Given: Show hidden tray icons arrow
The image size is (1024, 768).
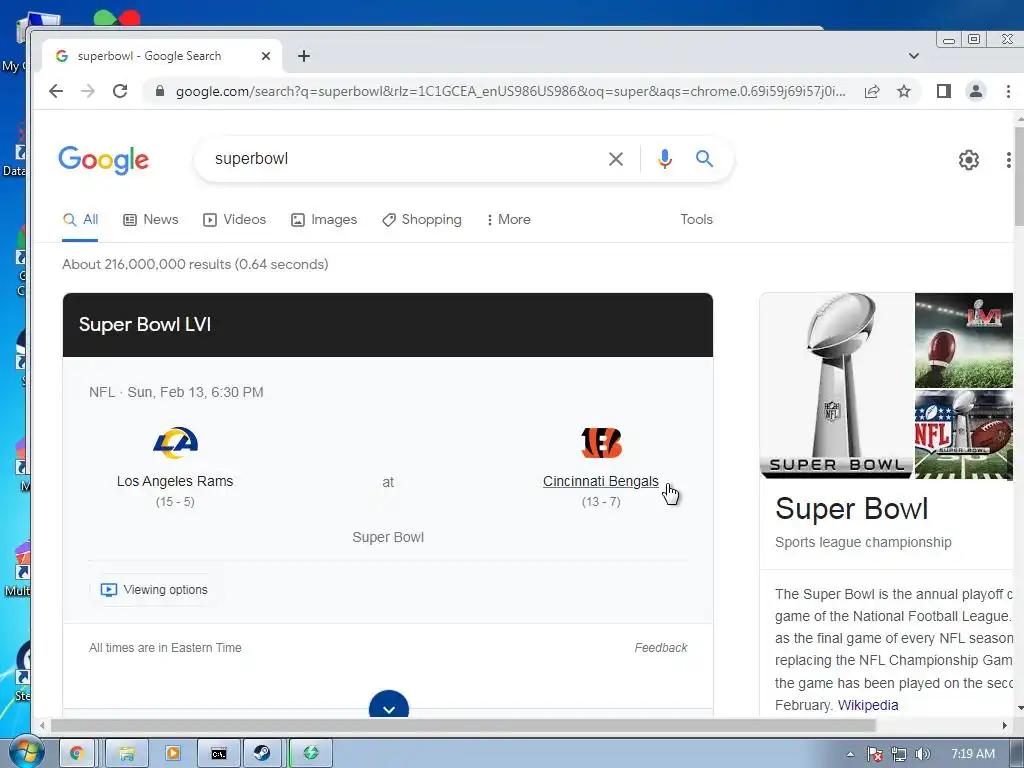Looking at the screenshot, I should click(x=850, y=754).
